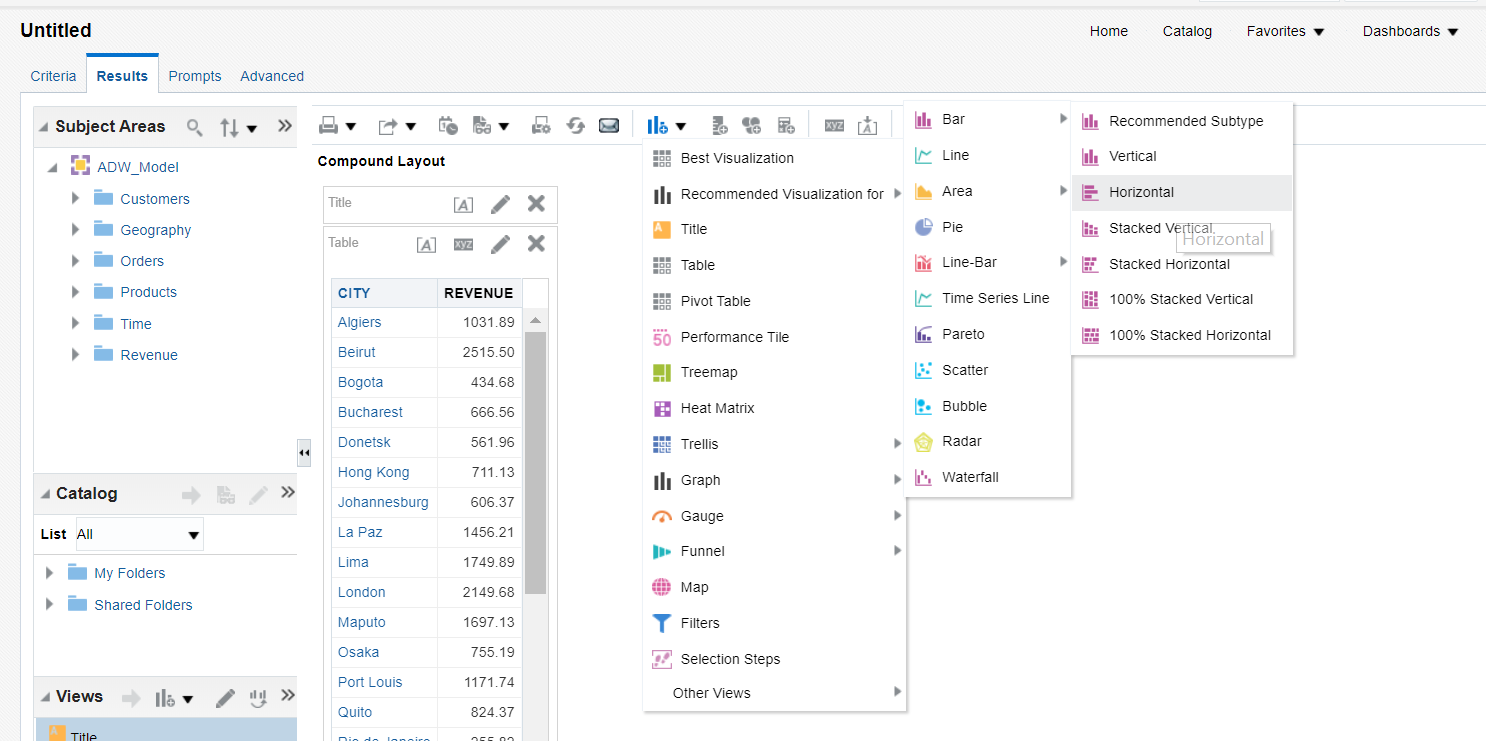This screenshot has width=1486, height=741.
Task: Select Horizontal bar subtype
Action: point(1182,192)
